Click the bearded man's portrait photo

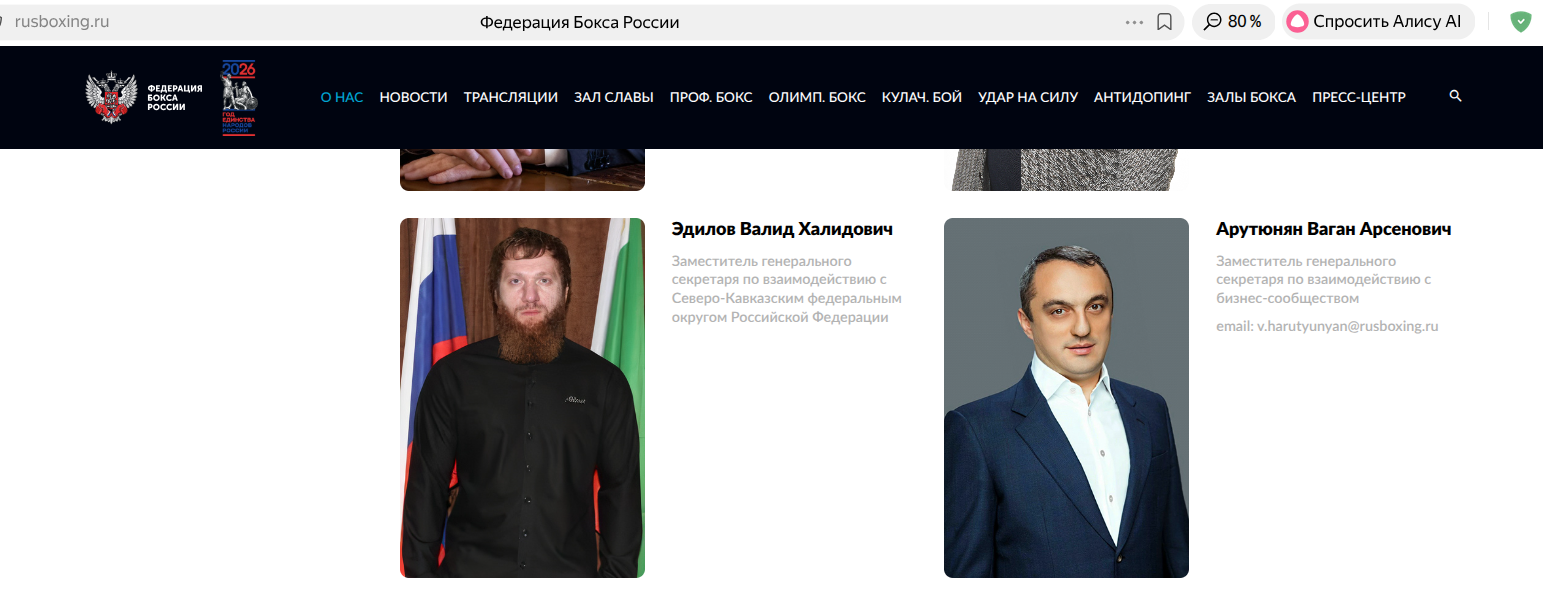pyautogui.click(x=522, y=398)
